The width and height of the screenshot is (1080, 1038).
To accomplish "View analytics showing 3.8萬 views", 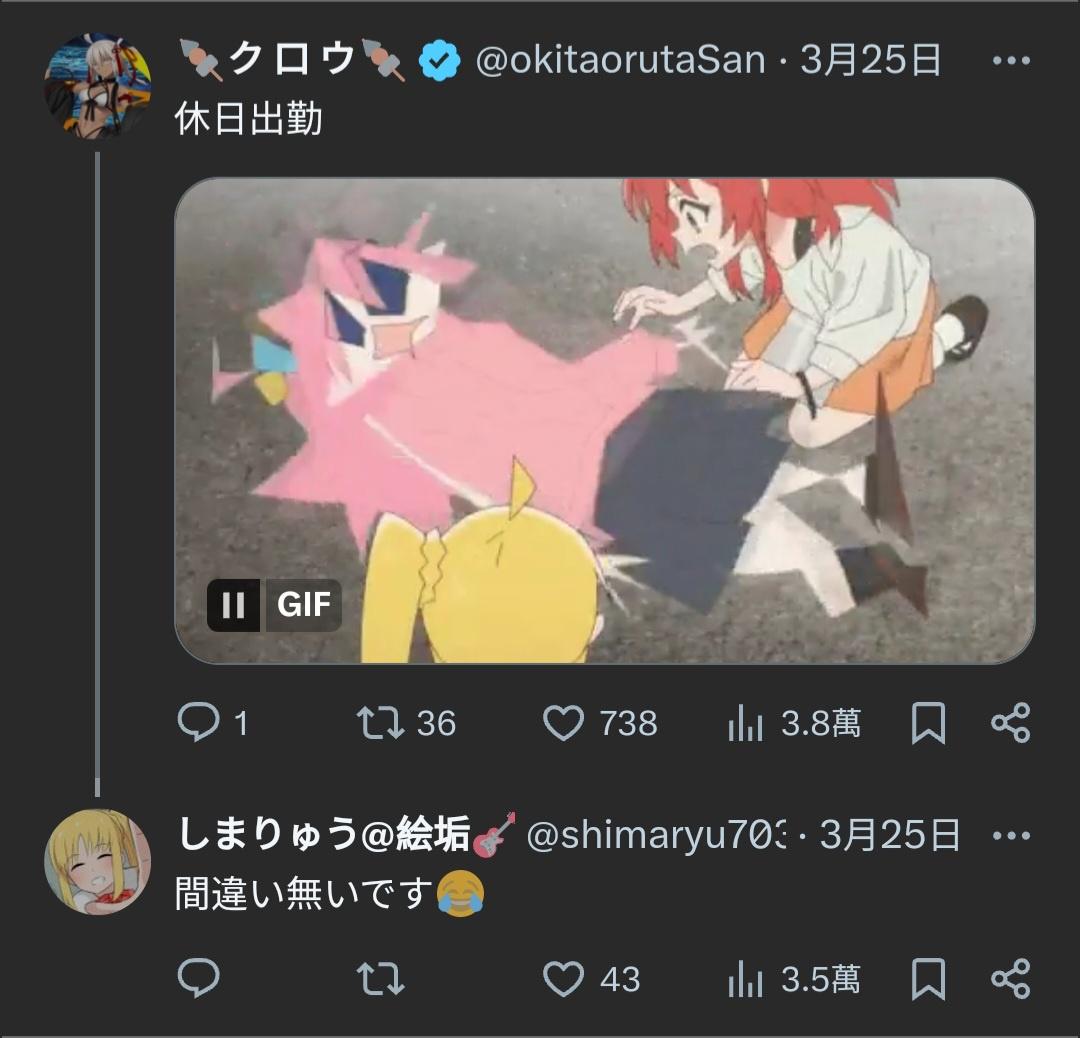I will [x=746, y=722].
